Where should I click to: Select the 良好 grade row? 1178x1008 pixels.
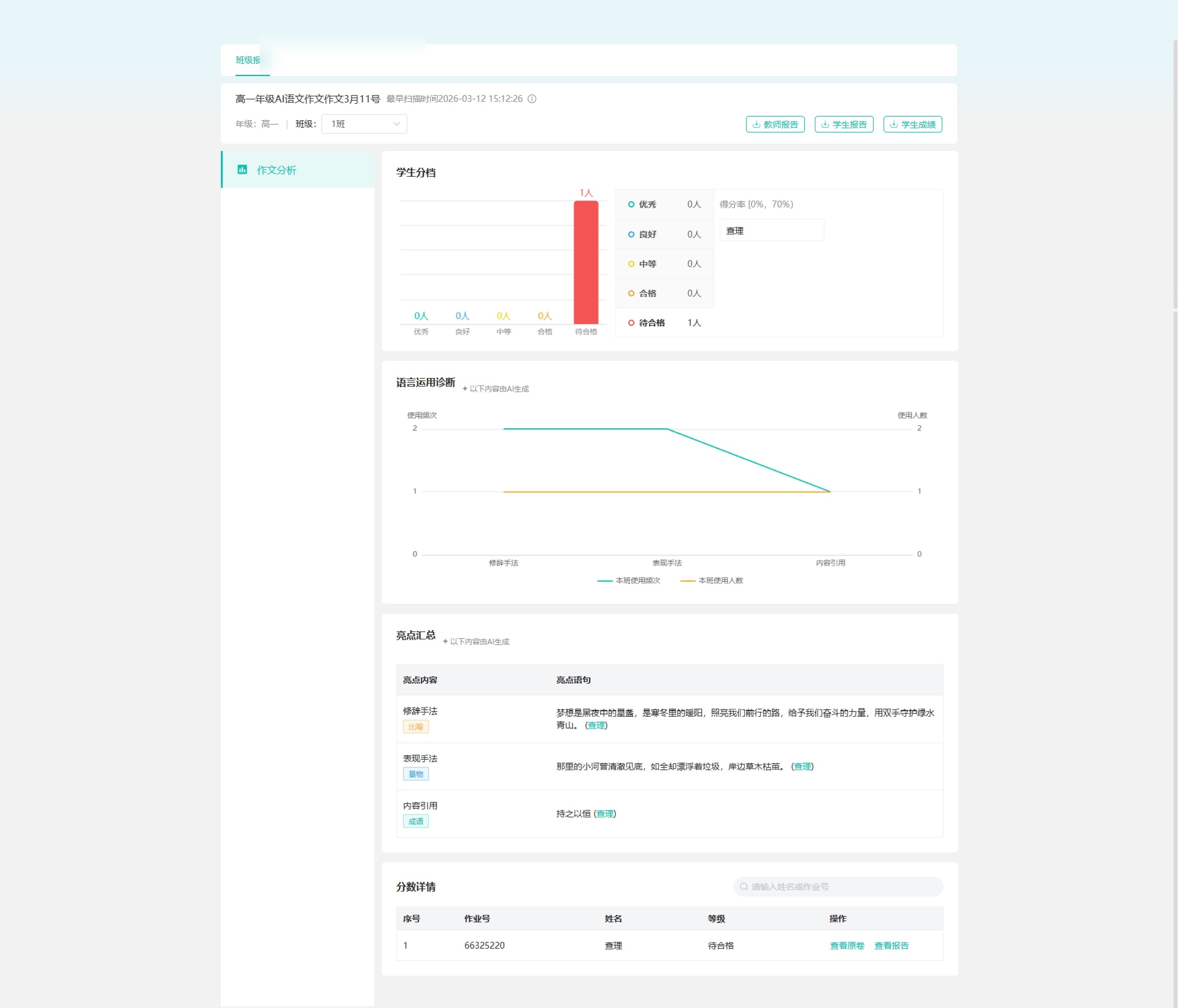665,234
